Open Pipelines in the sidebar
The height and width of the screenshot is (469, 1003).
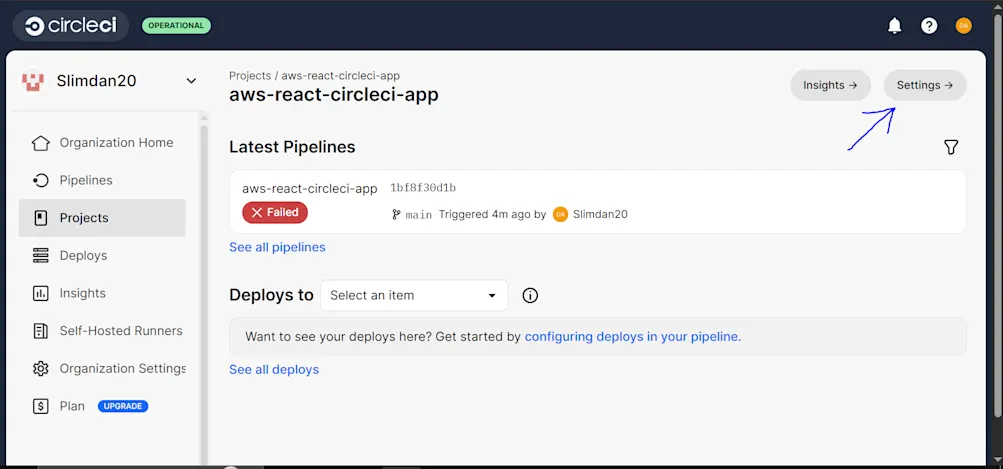(102, 180)
